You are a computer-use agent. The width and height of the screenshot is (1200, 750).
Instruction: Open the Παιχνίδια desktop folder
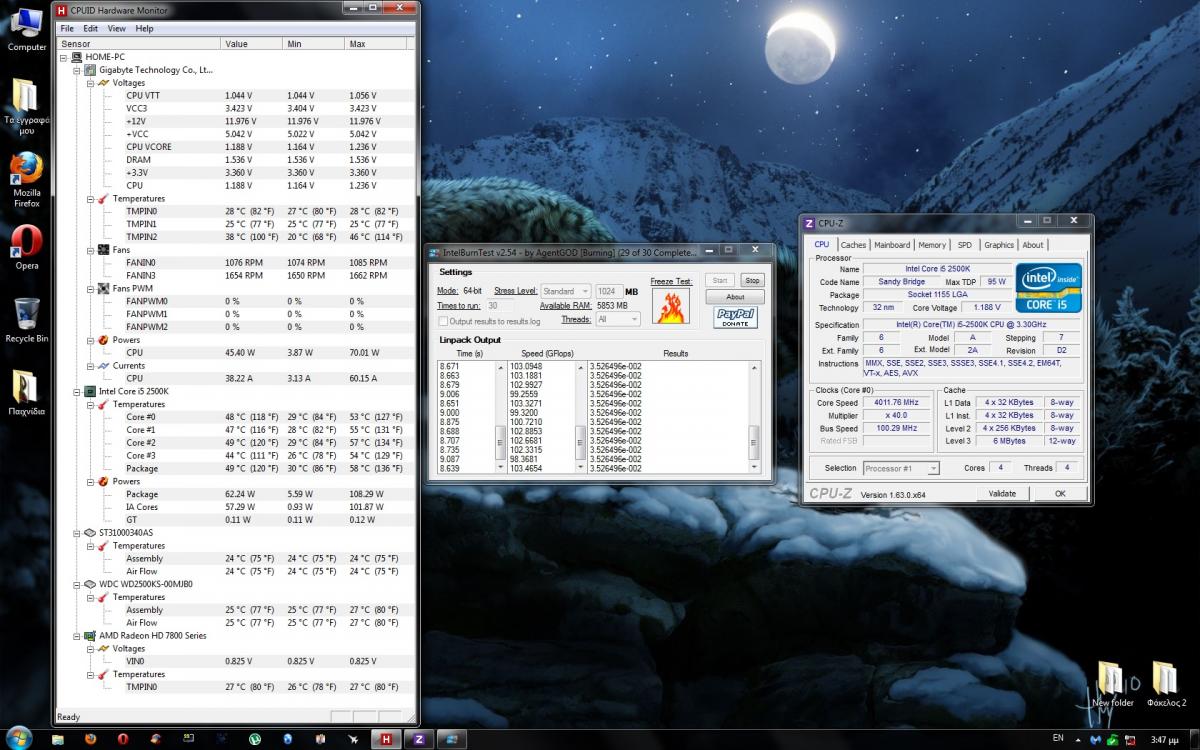(27, 393)
